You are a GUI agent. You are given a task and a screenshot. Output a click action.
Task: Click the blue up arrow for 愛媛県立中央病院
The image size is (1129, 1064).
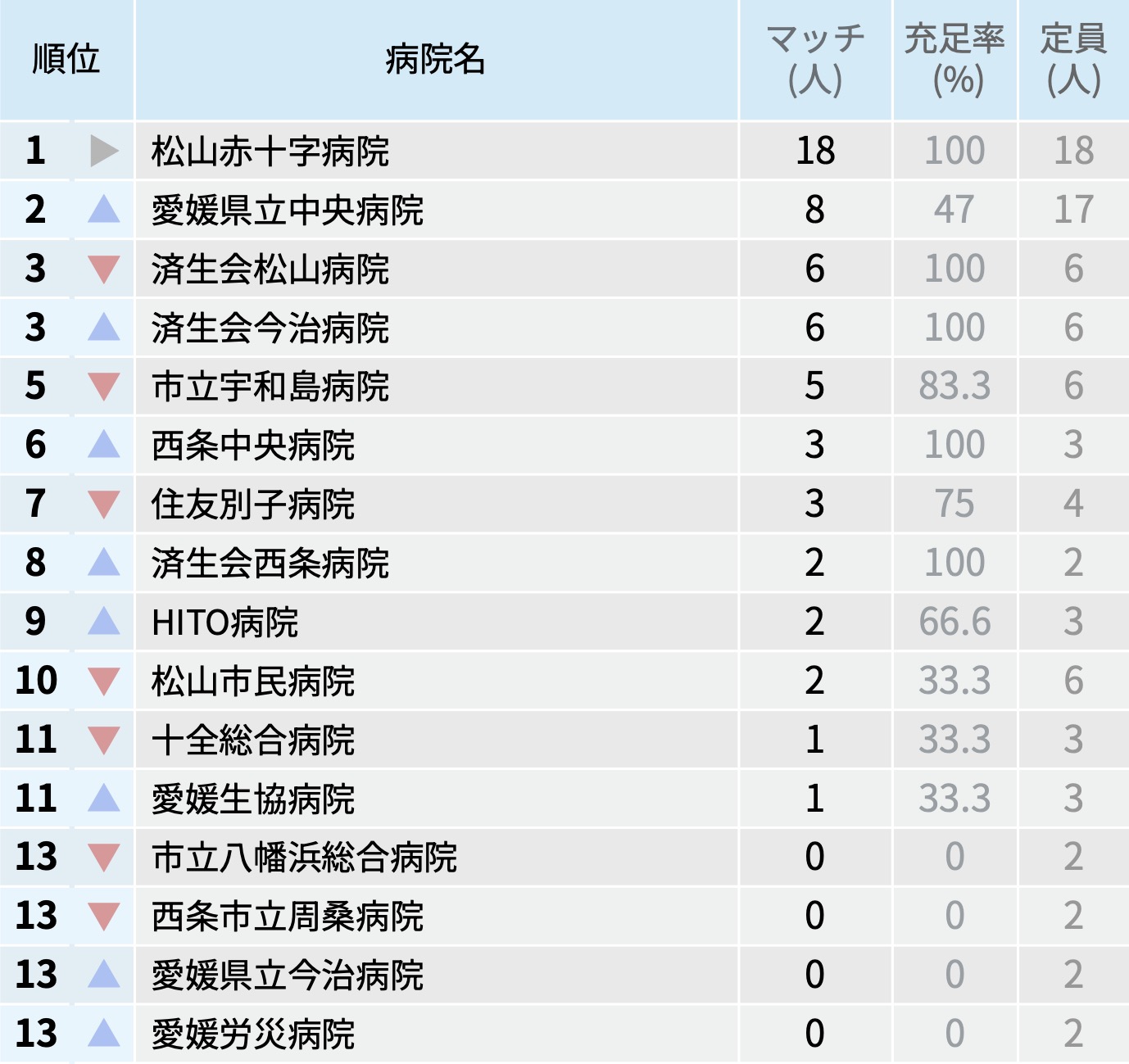tap(104, 210)
